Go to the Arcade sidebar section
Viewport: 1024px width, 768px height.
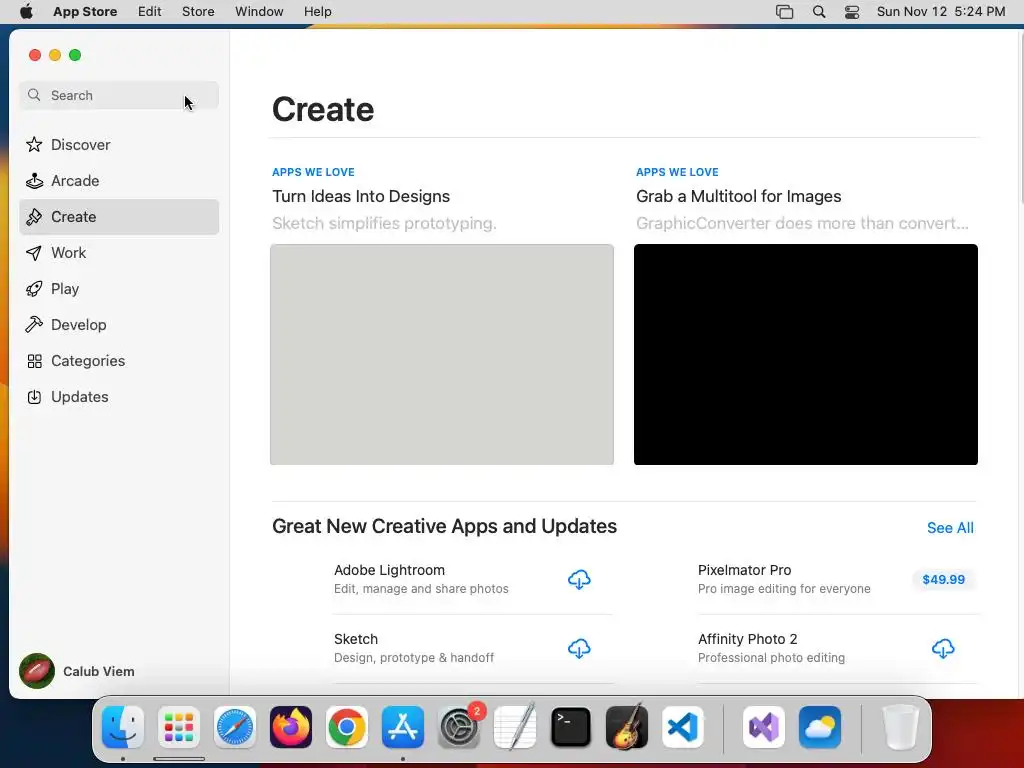coord(119,181)
